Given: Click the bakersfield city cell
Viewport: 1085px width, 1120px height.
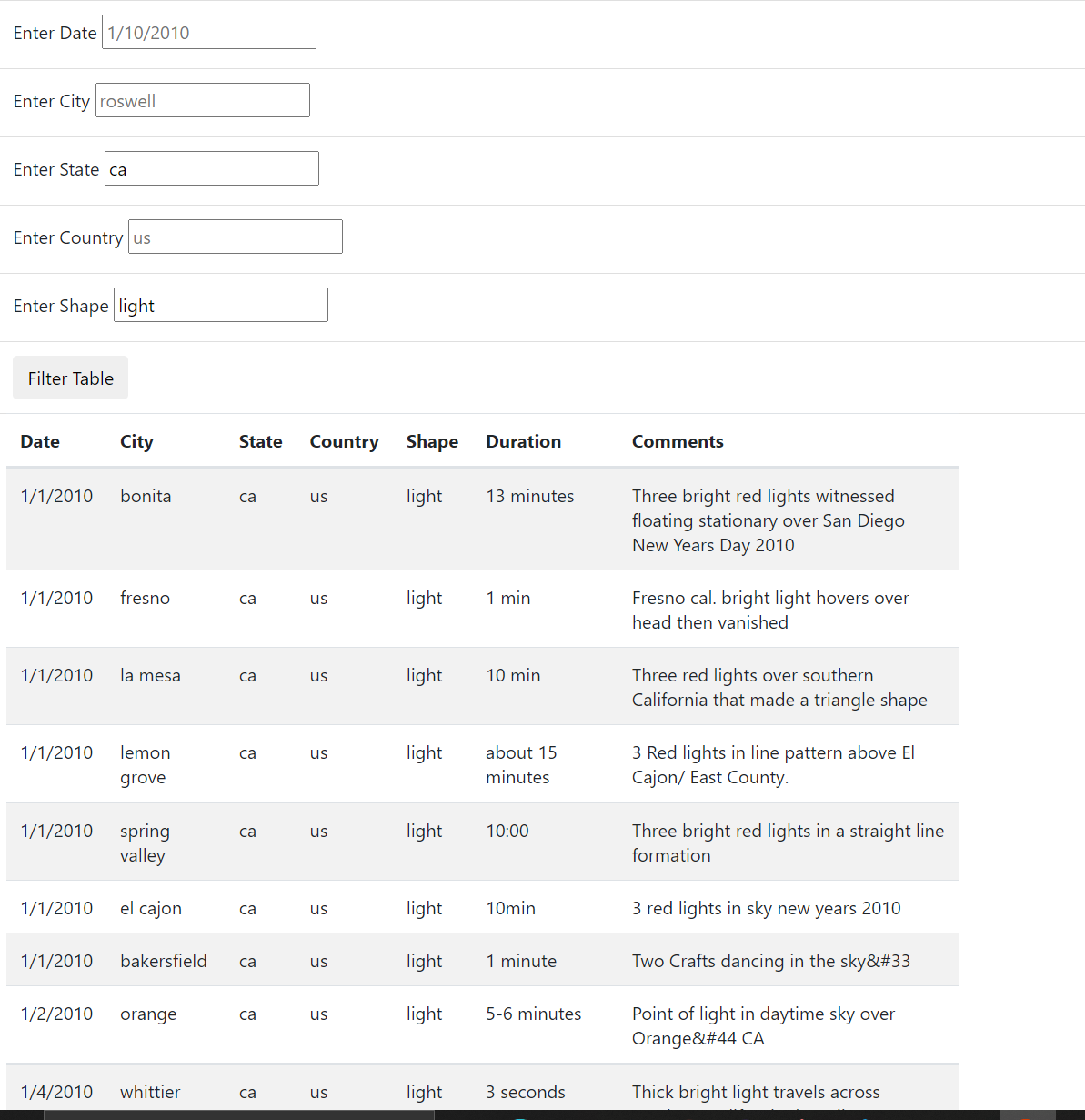Looking at the screenshot, I should (164, 961).
